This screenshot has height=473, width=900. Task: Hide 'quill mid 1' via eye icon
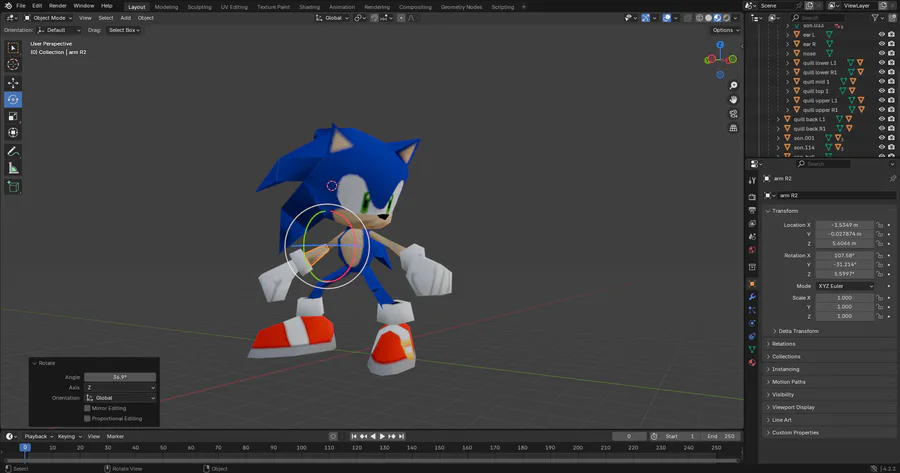(882, 82)
